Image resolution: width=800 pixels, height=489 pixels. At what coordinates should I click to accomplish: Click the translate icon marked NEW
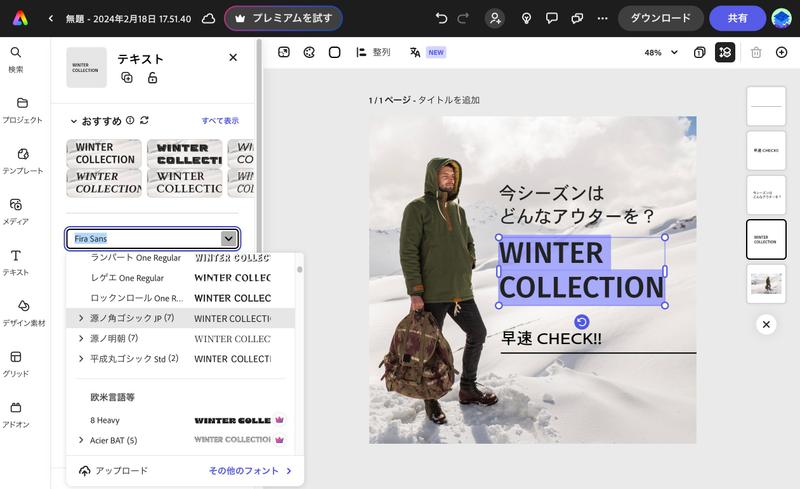click(415, 52)
